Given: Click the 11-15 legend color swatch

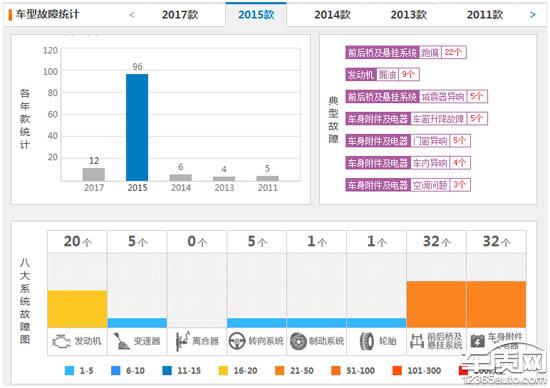Looking at the screenshot, I should tap(167, 370).
